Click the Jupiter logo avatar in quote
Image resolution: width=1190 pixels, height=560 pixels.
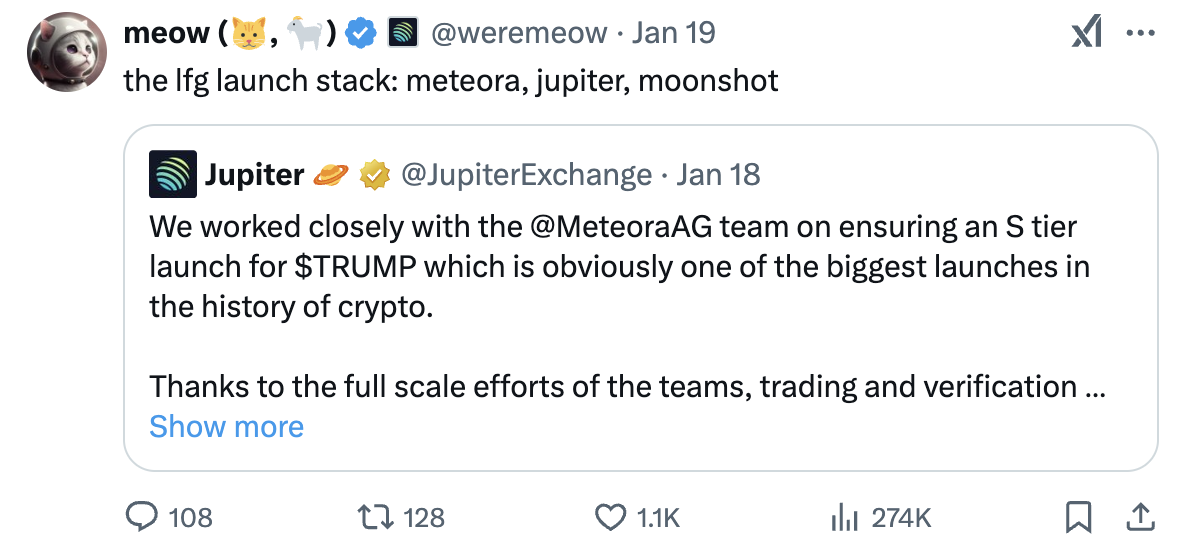[x=167, y=176]
